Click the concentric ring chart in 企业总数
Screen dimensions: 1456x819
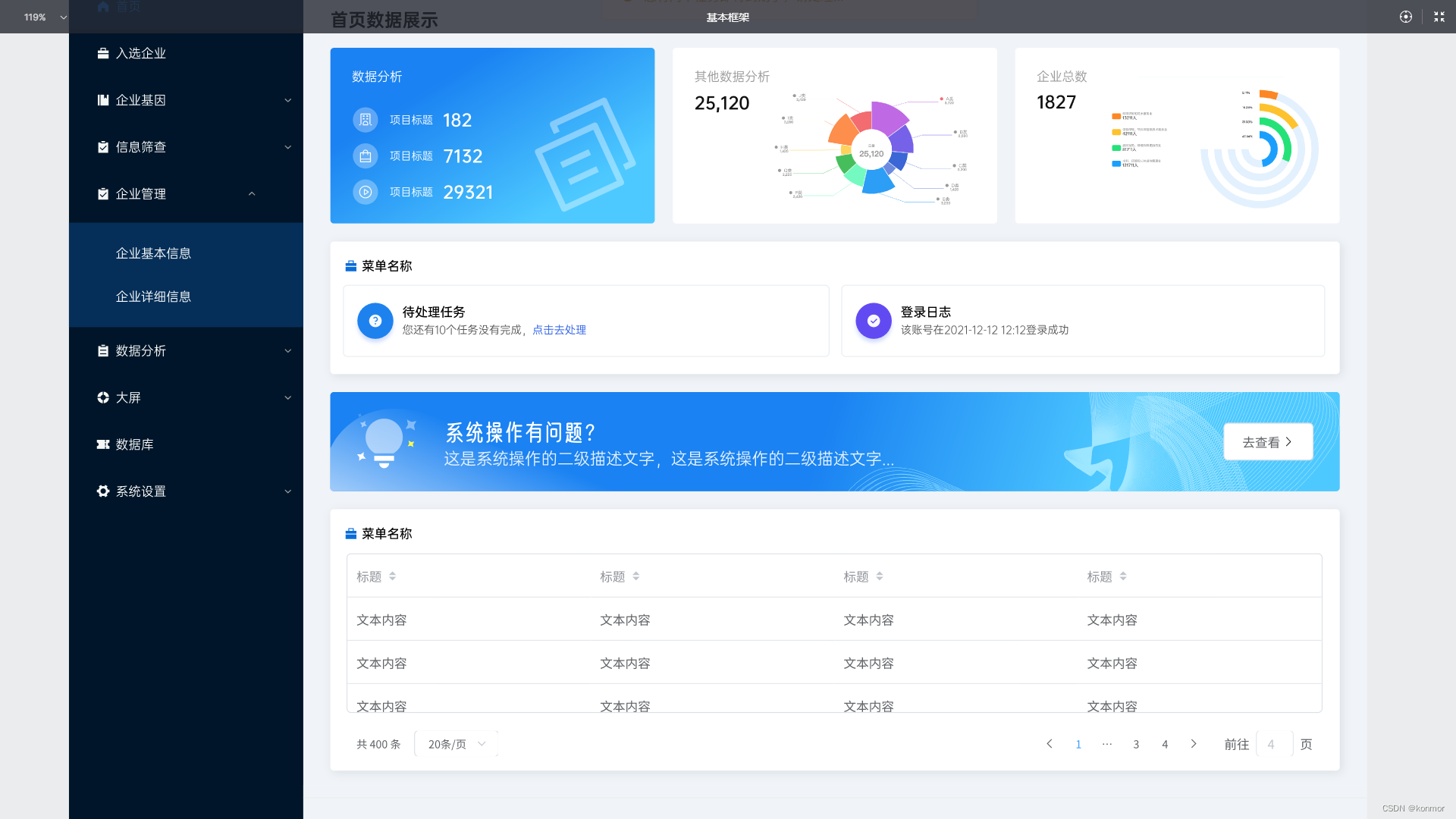coord(1260,149)
